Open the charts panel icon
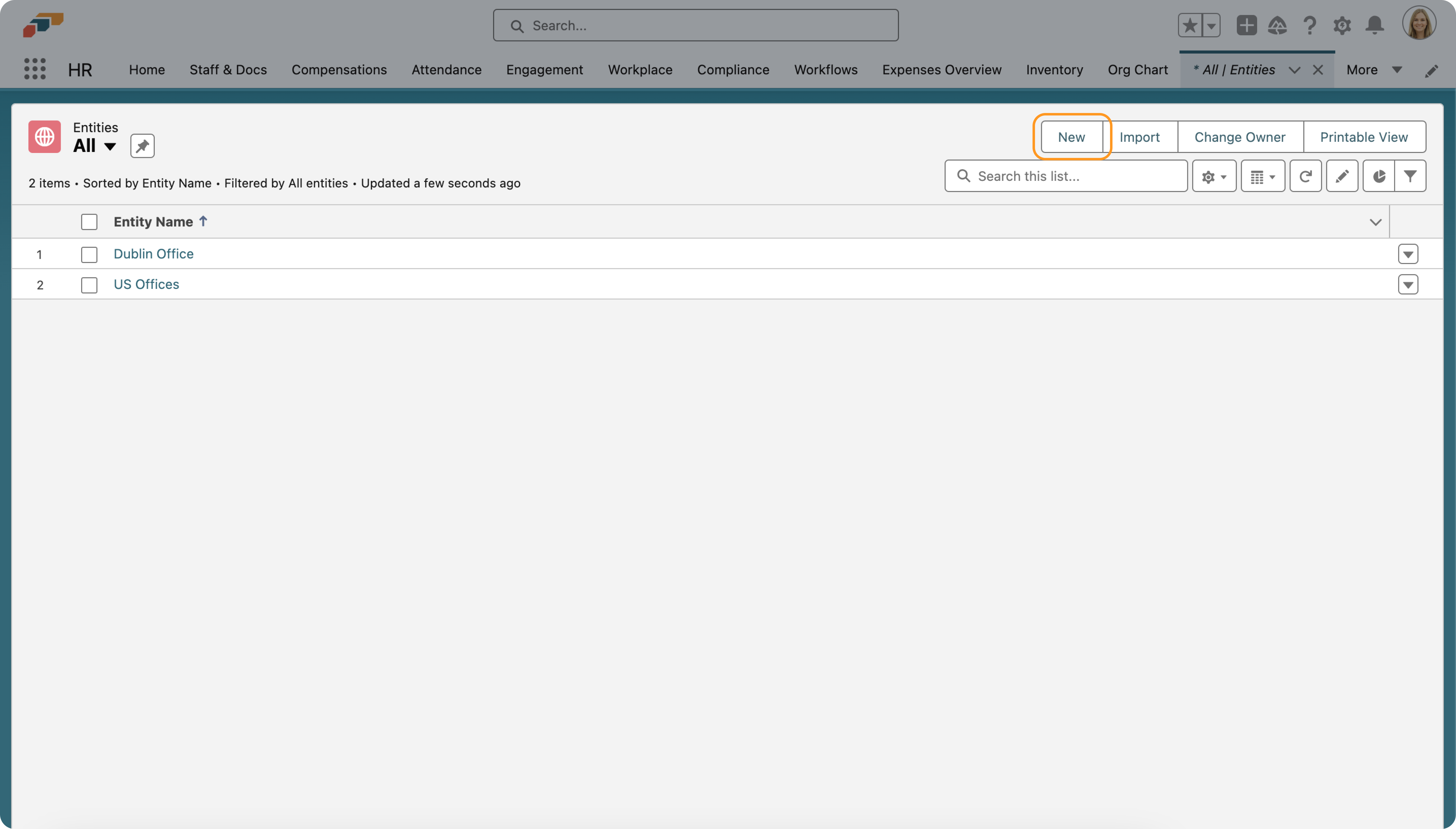Viewport: 1456px width, 829px height. pos(1378,176)
